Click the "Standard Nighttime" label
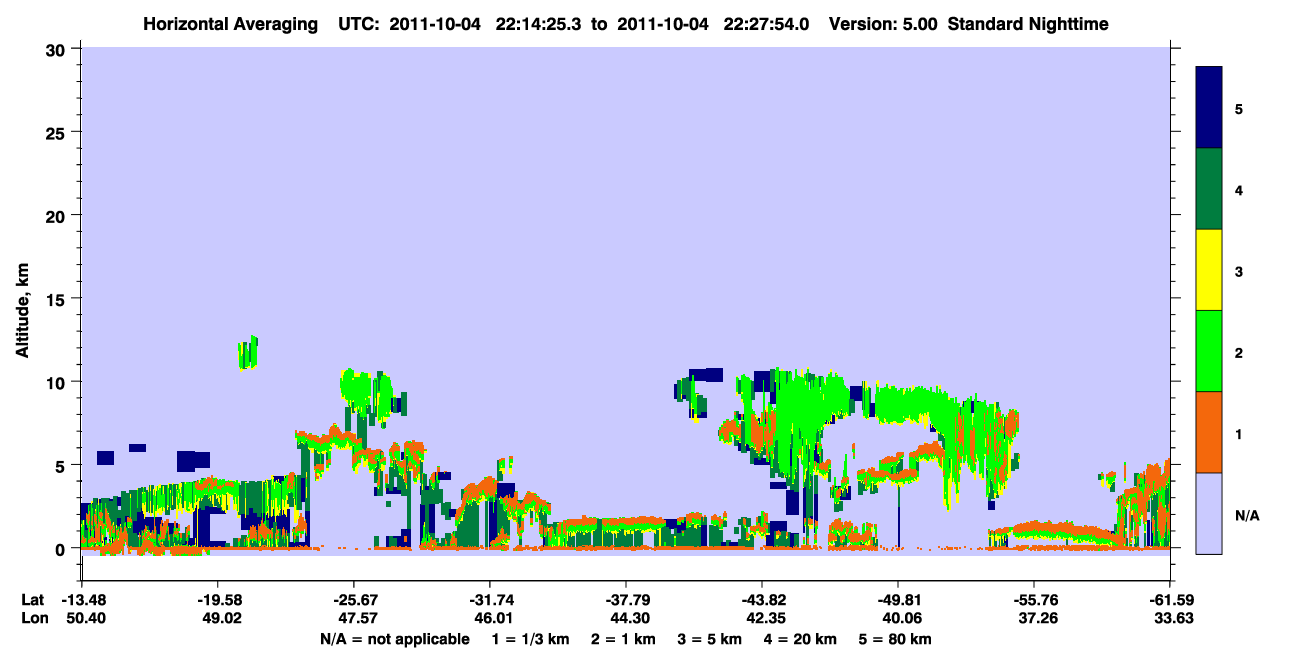The width and height of the screenshot is (1300, 667). tap(1027, 23)
